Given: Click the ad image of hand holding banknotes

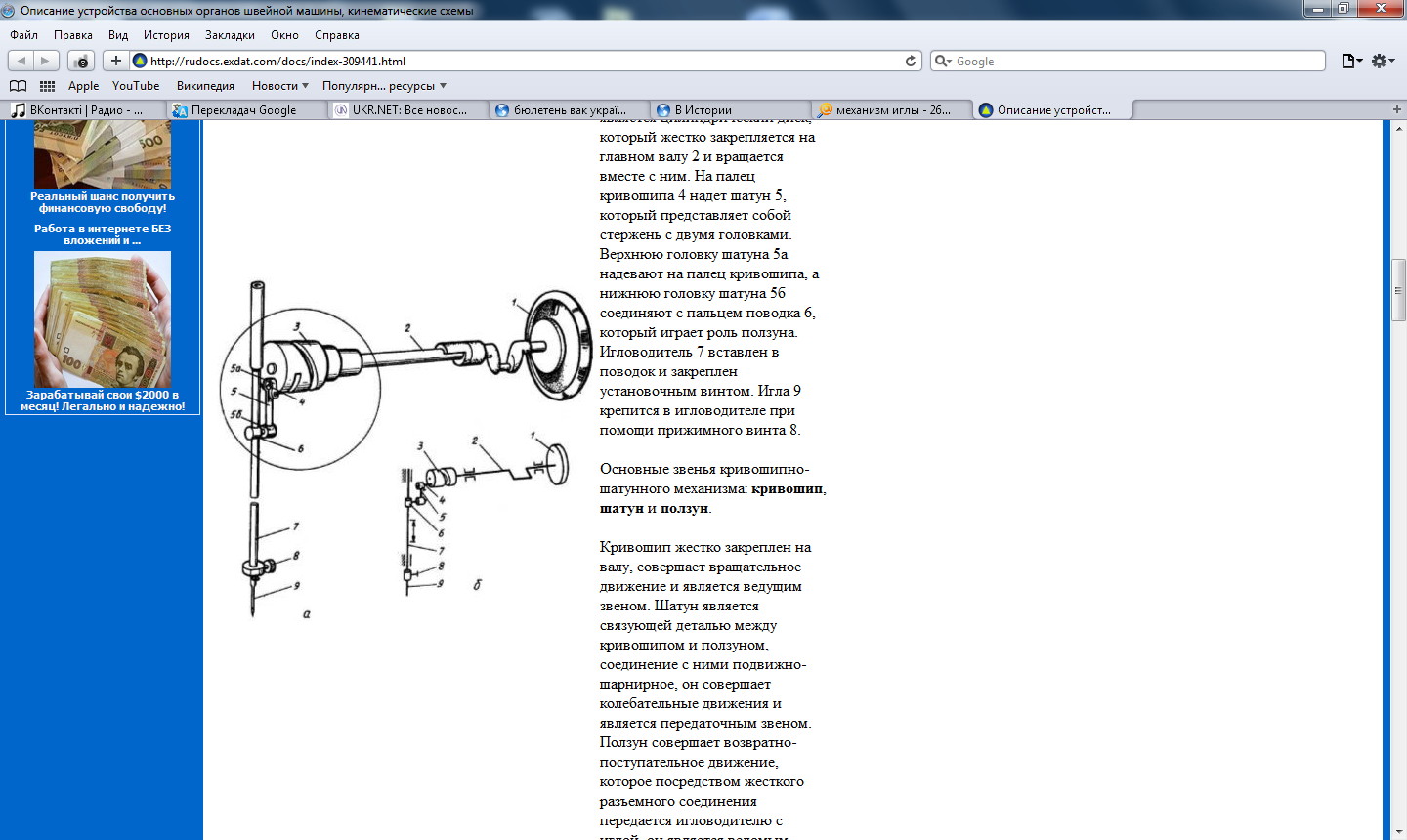Looking at the screenshot, I should coord(103,319).
